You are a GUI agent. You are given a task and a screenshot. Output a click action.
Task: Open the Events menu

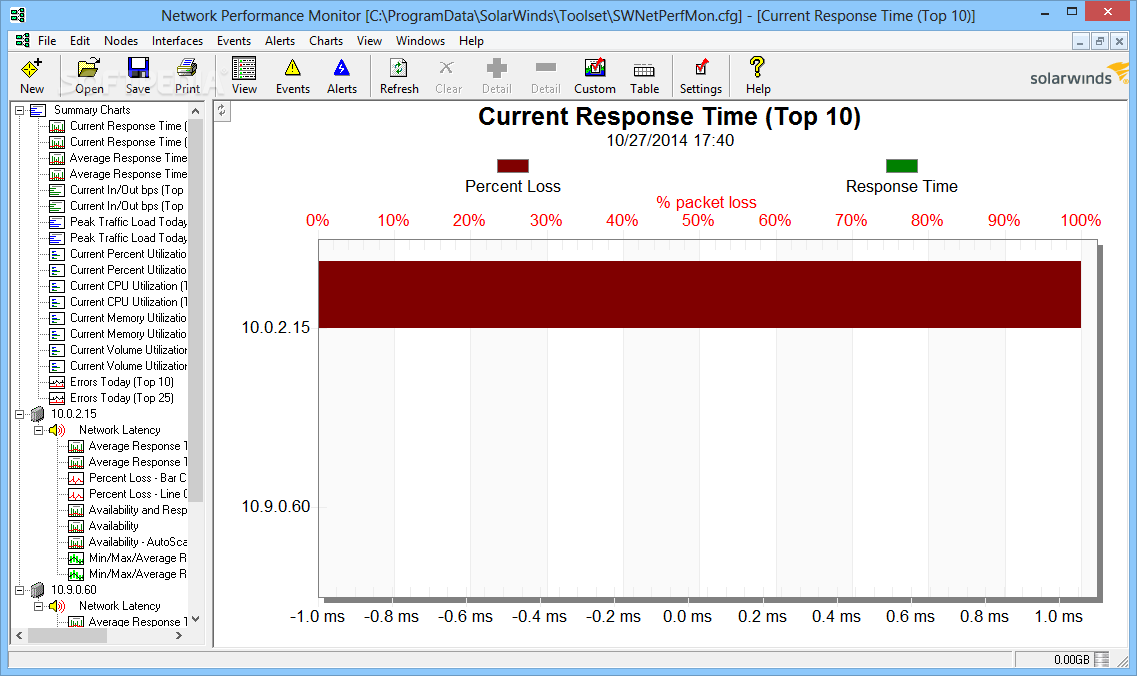click(x=233, y=41)
